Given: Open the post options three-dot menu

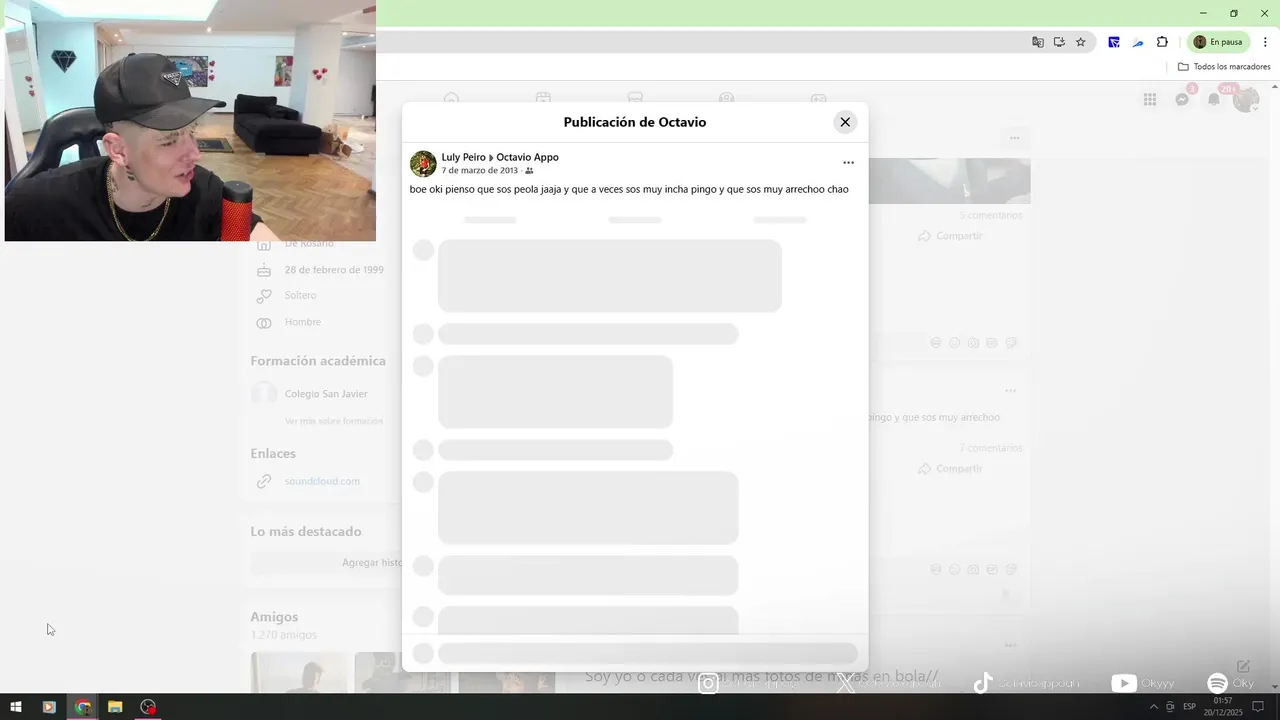Looking at the screenshot, I should [848, 163].
